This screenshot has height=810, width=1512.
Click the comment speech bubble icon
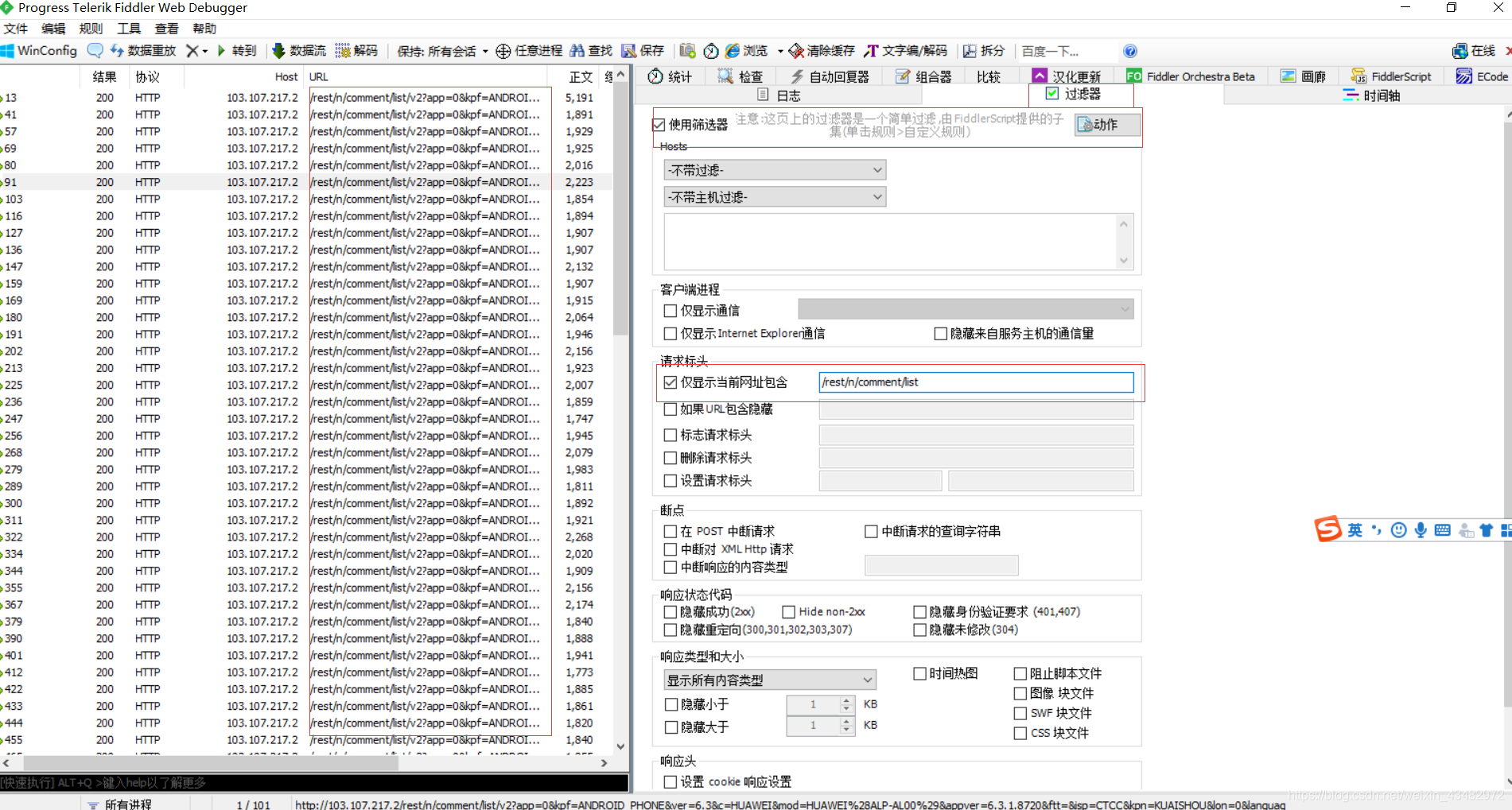tap(95, 51)
